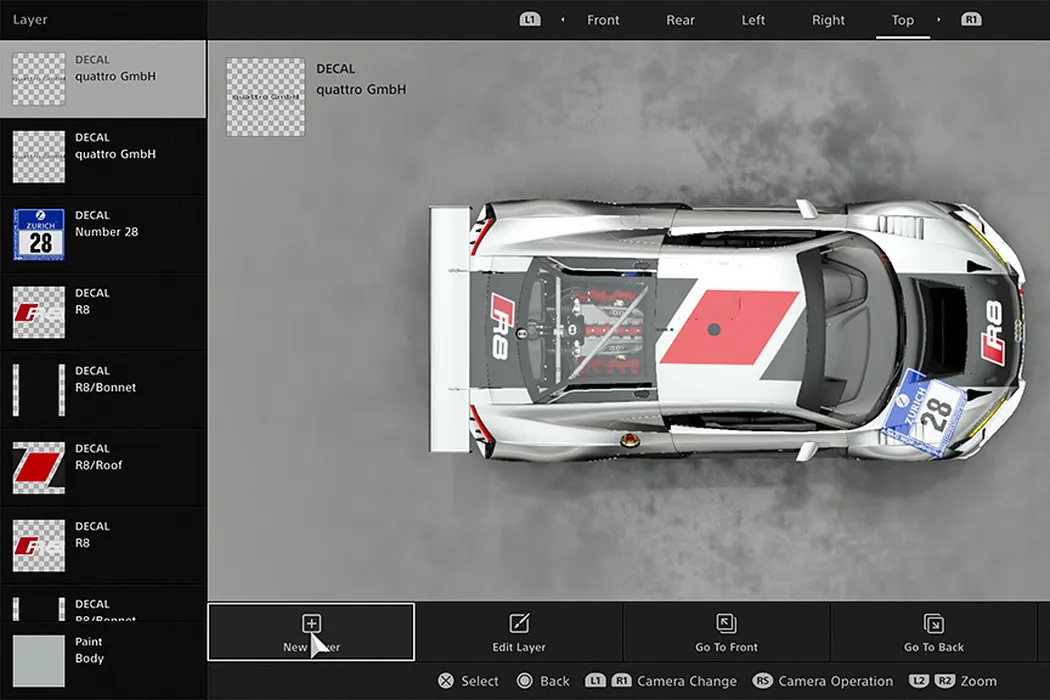The width and height of the screenshot is (1050, 700).
Task: Click the quattro GmbH decal preview thumbnail
Action: click(x=265, y=96)
